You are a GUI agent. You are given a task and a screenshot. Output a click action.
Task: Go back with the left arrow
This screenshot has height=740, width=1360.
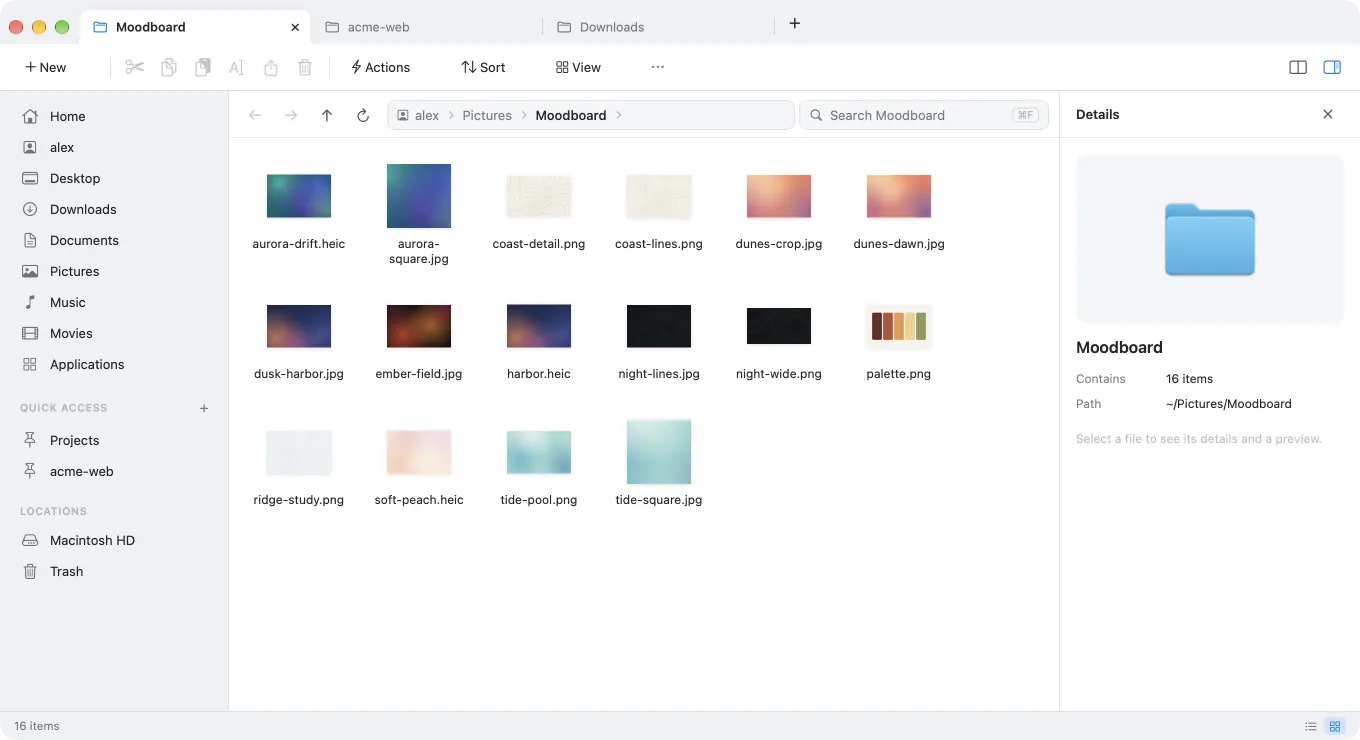(255, 115)
